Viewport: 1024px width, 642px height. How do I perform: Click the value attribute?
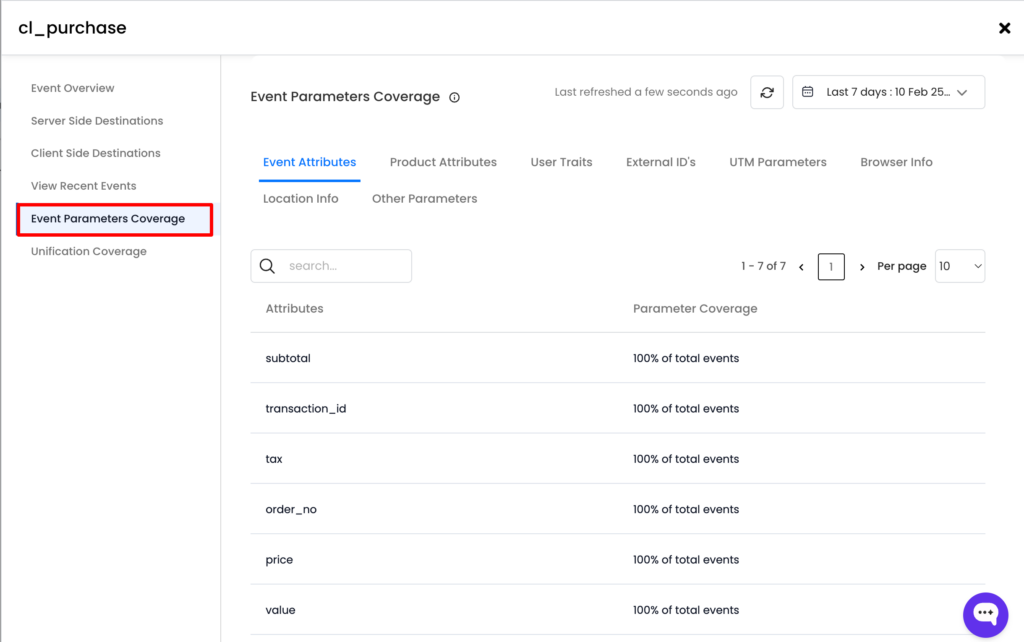tap(280, 610)
